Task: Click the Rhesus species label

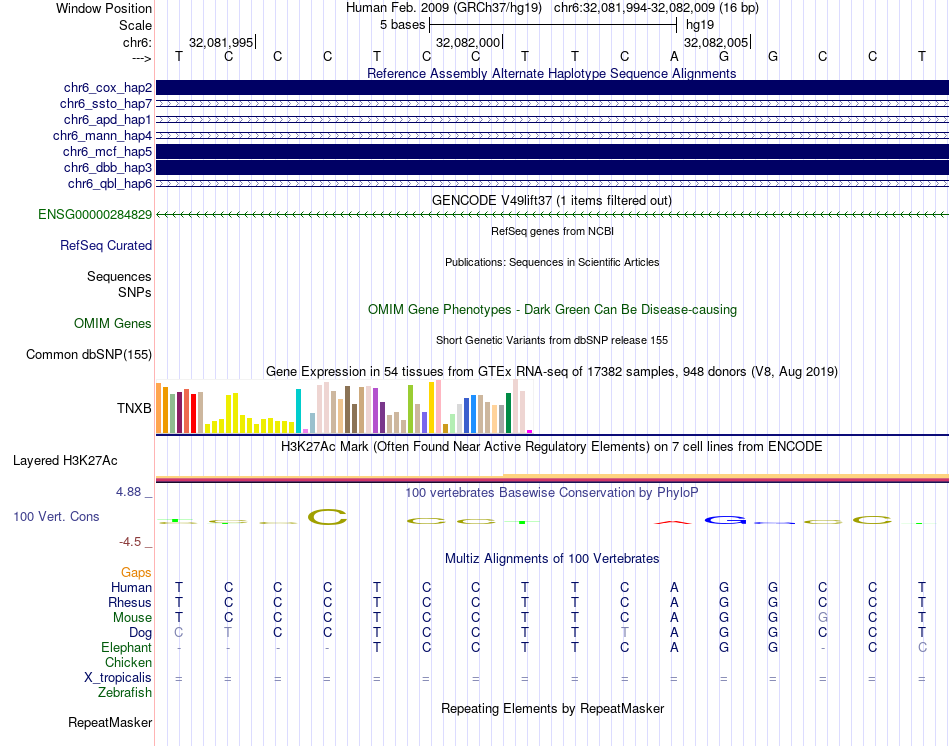Action: pyautogui.click(x=130, y=602)
